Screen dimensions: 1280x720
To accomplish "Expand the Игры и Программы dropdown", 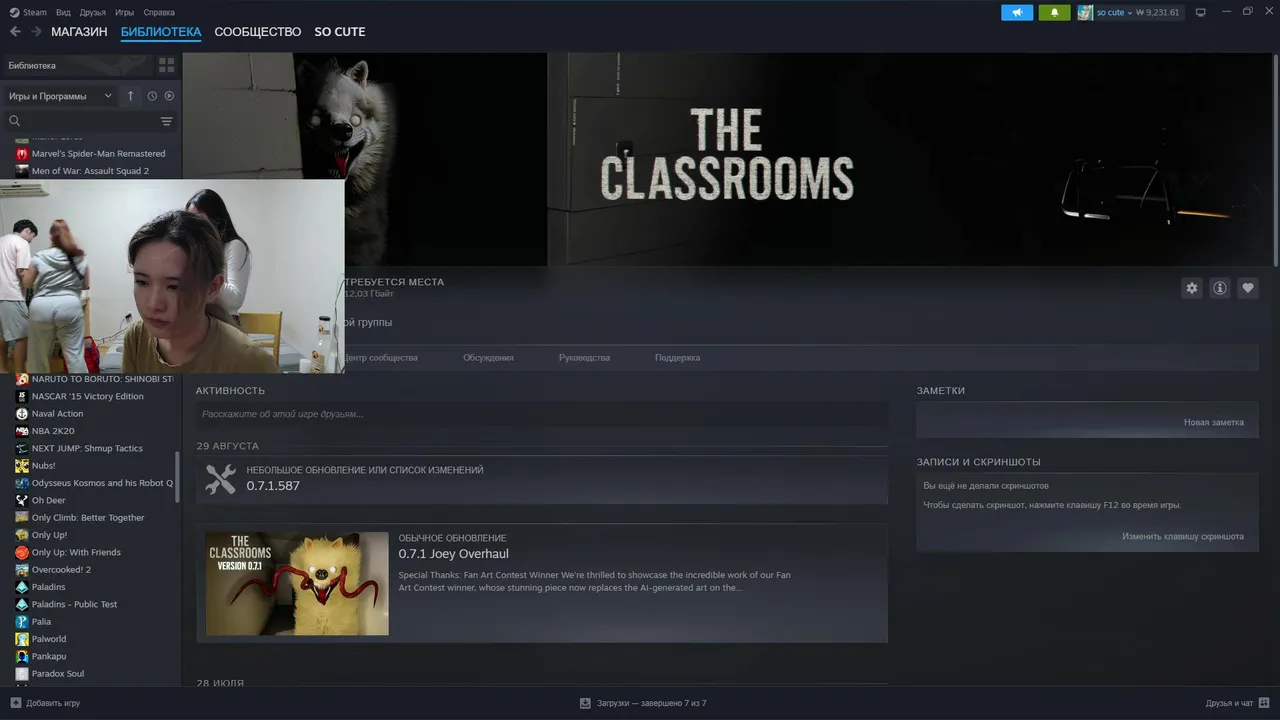I will click(61, 96).
